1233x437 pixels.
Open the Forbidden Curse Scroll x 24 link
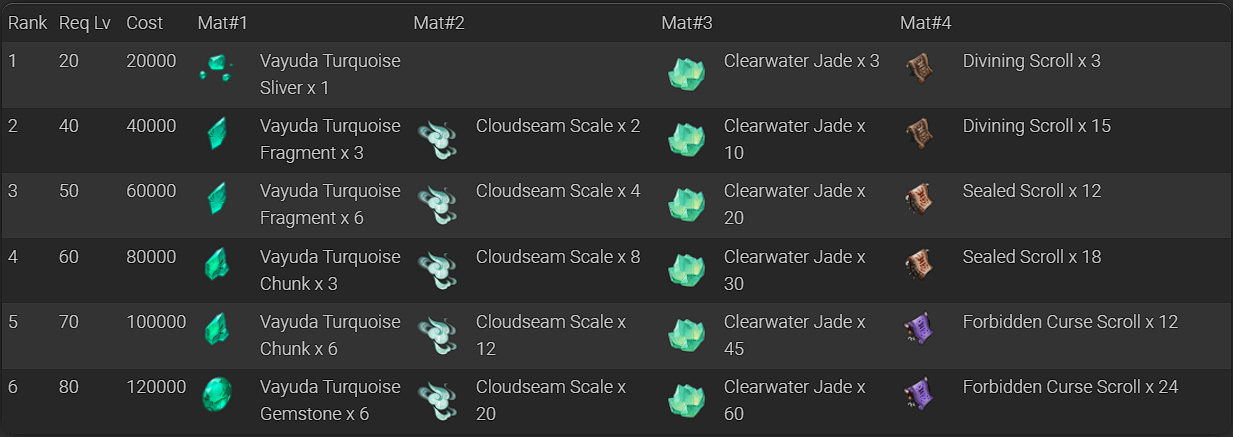pyautogui.click(x=1070, y=387)
